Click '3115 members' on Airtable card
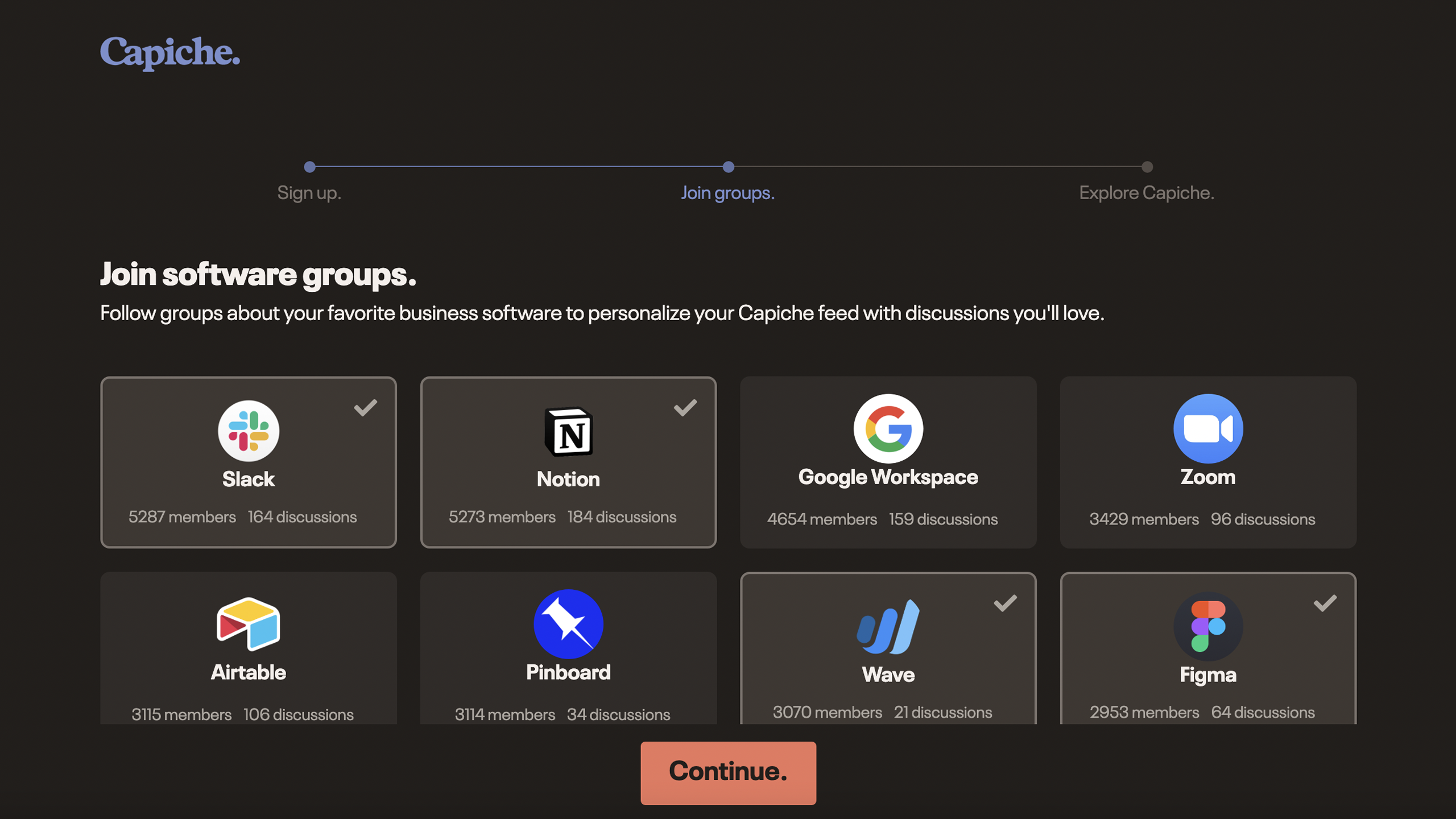 [181, 714]
